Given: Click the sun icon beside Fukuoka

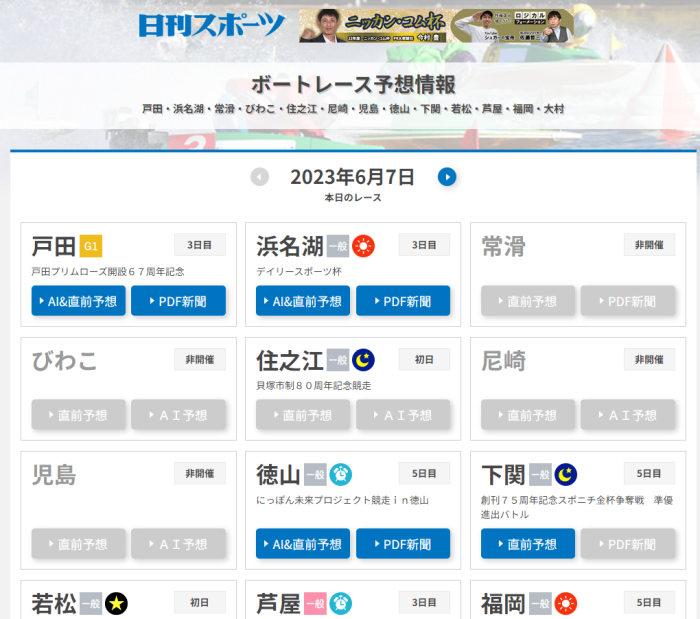Looking at the screenshot, I should (566, 604).
